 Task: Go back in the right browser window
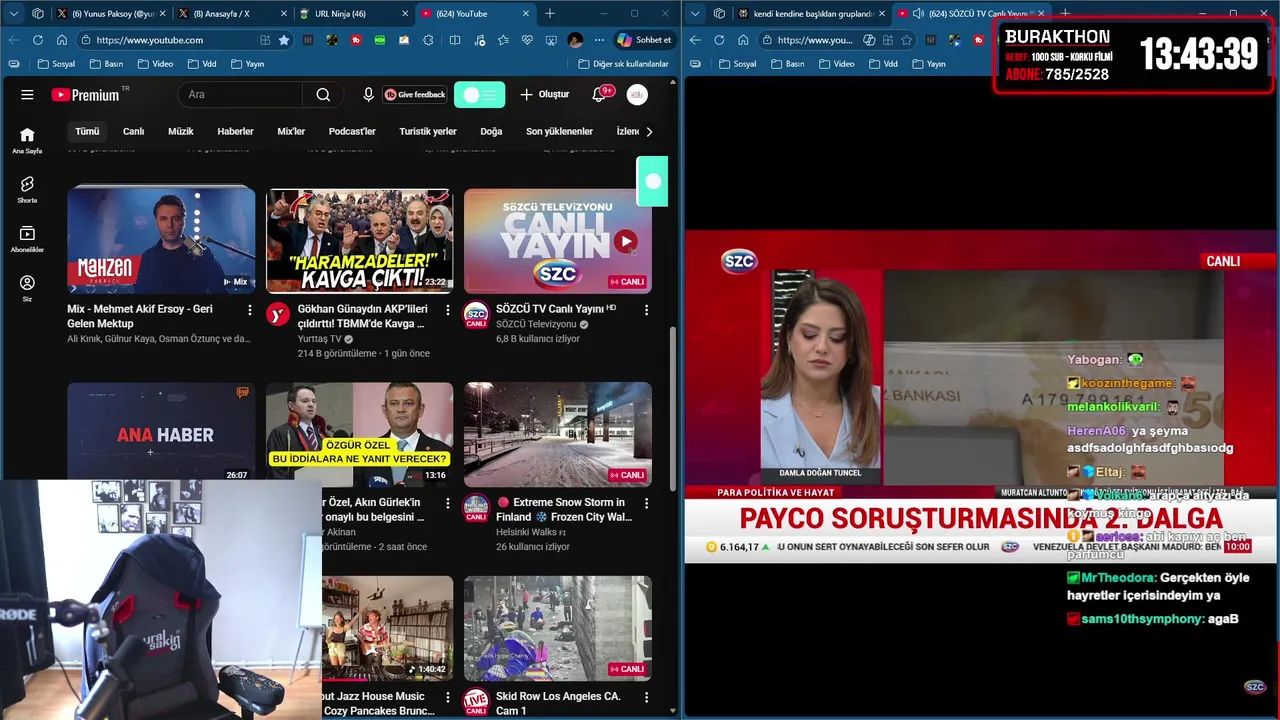(695, 40)
